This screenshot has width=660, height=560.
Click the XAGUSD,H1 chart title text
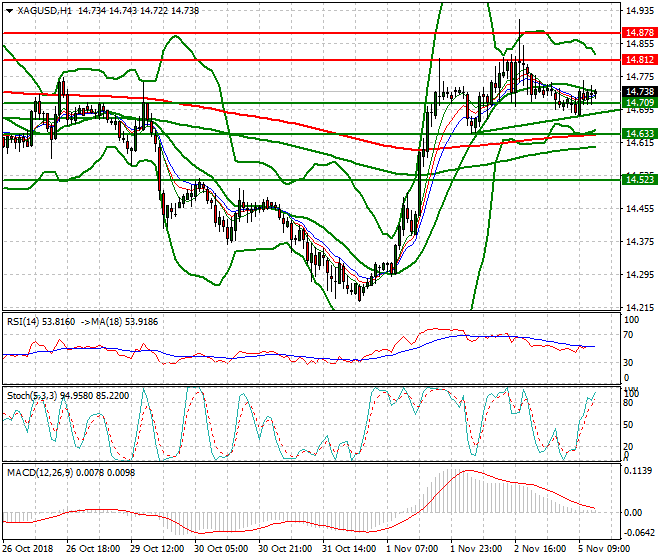45,11
